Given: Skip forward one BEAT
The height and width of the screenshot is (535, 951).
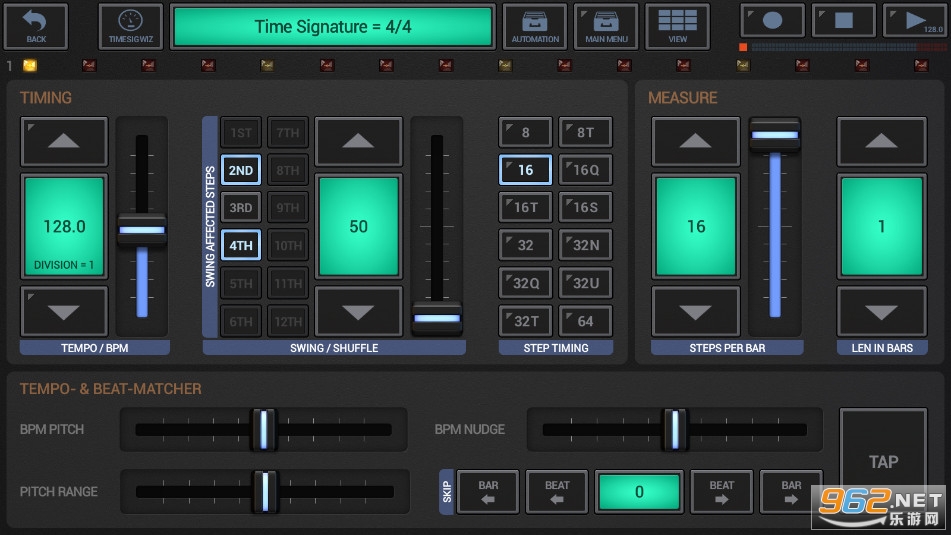Looking at the screenshot, I should [x=721, y=491].
